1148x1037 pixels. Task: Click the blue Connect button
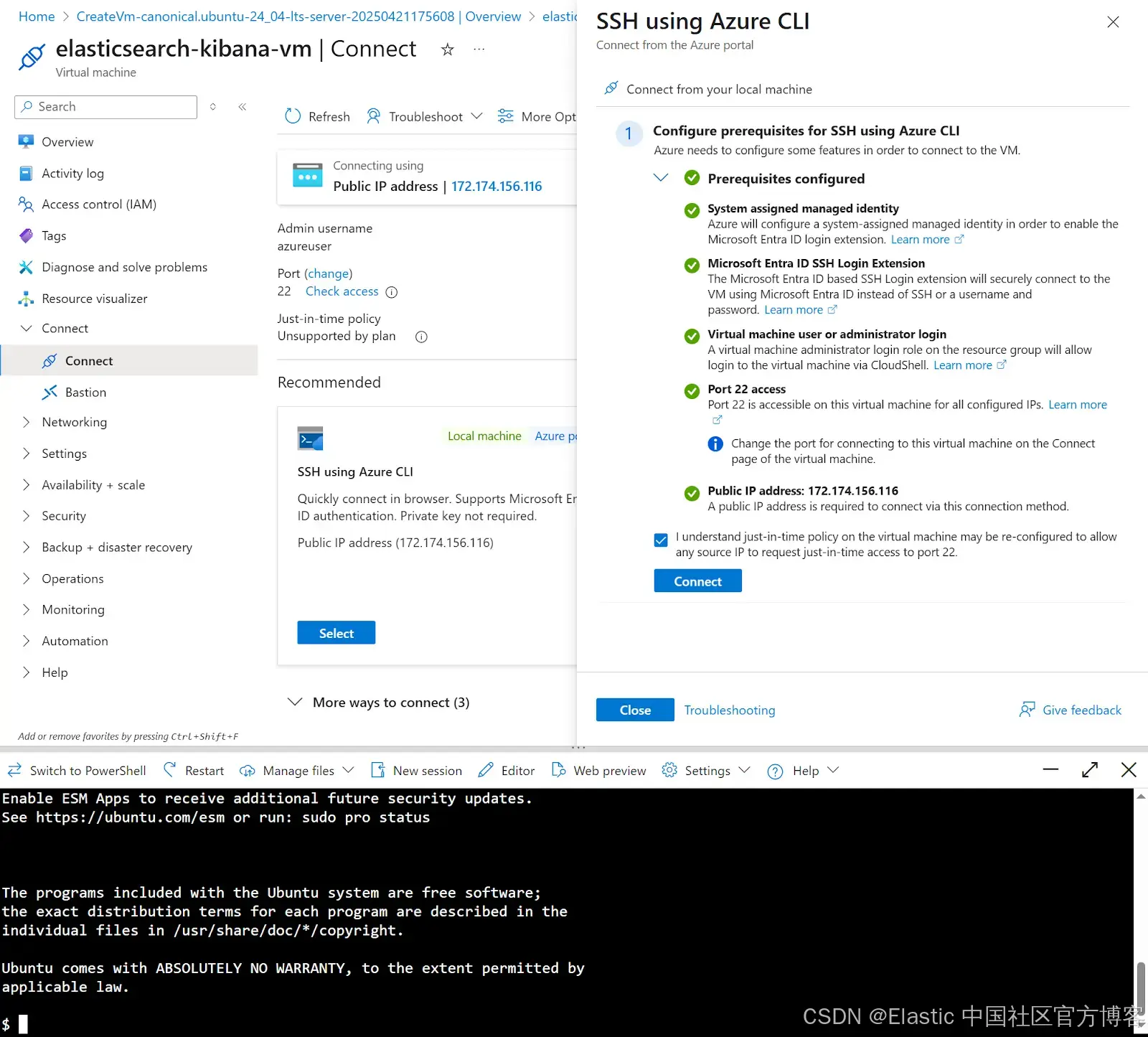tap(698, 581)
